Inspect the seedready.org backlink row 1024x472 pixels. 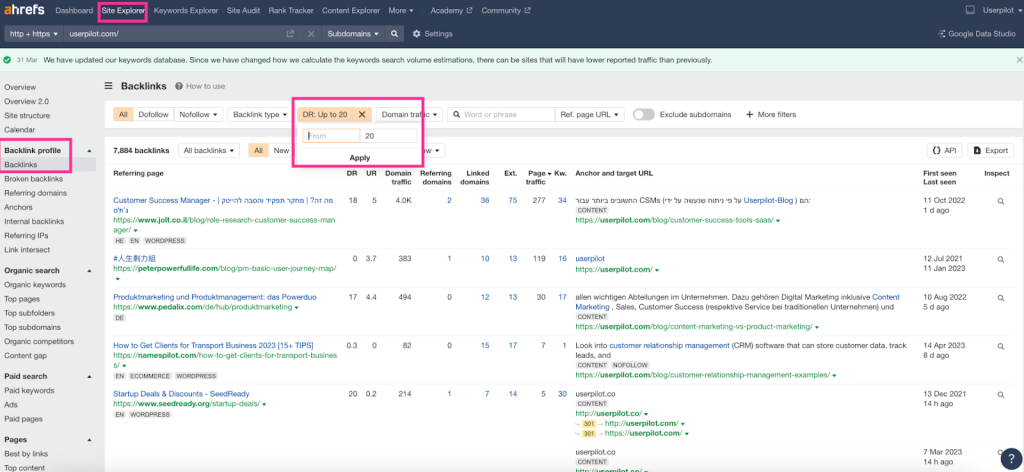pos(1000,394)
